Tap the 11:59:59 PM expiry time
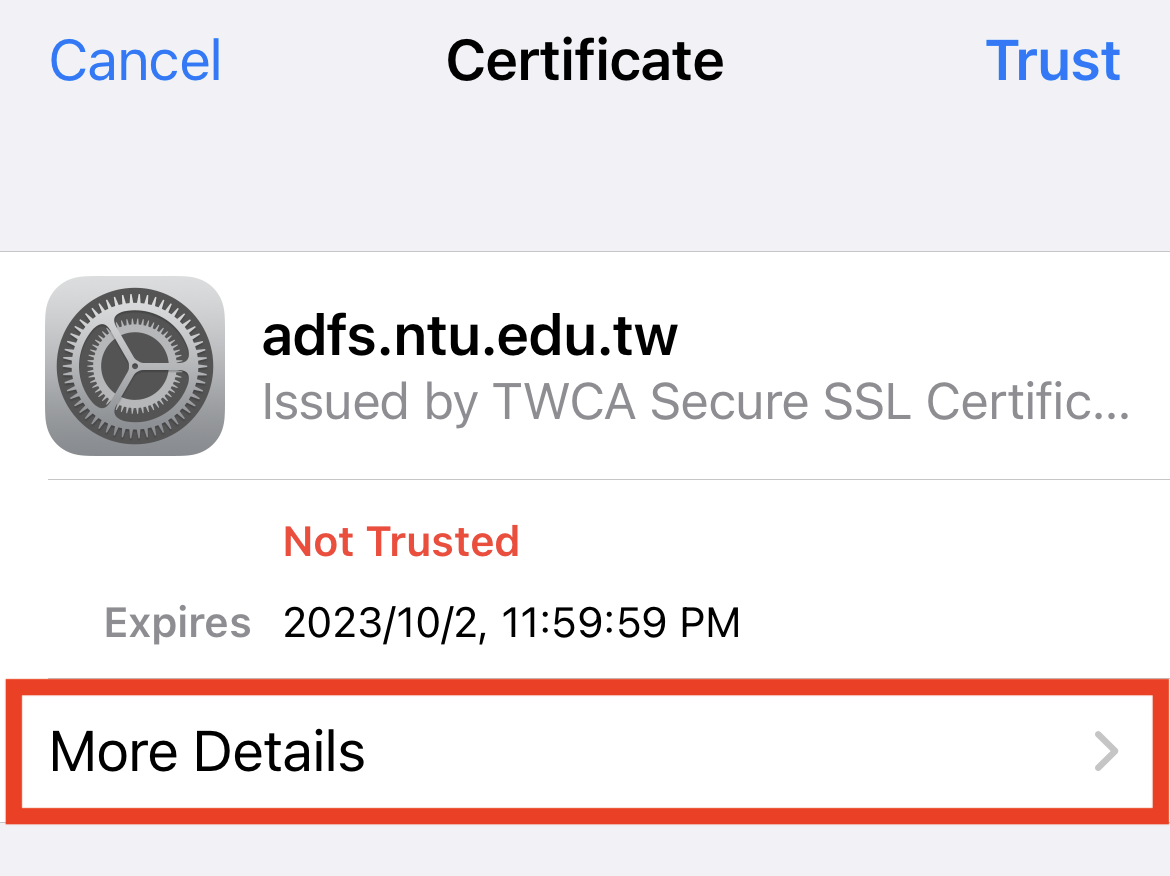The width and height of the screenshot is (1170, 876). (x=621, y=622)
